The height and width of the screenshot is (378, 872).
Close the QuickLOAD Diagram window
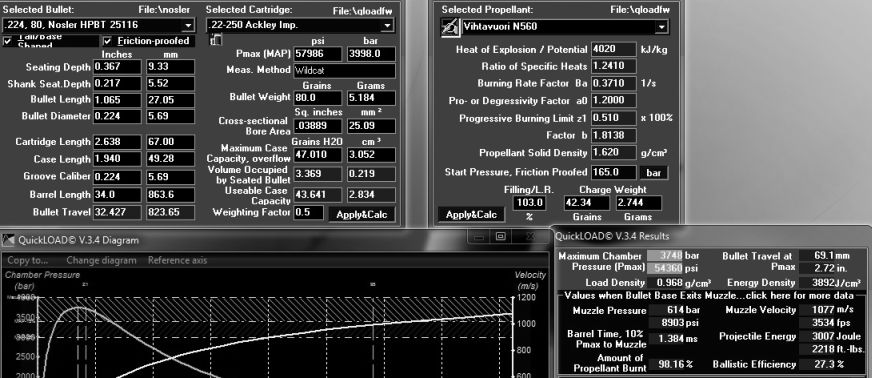click(532, 236)
